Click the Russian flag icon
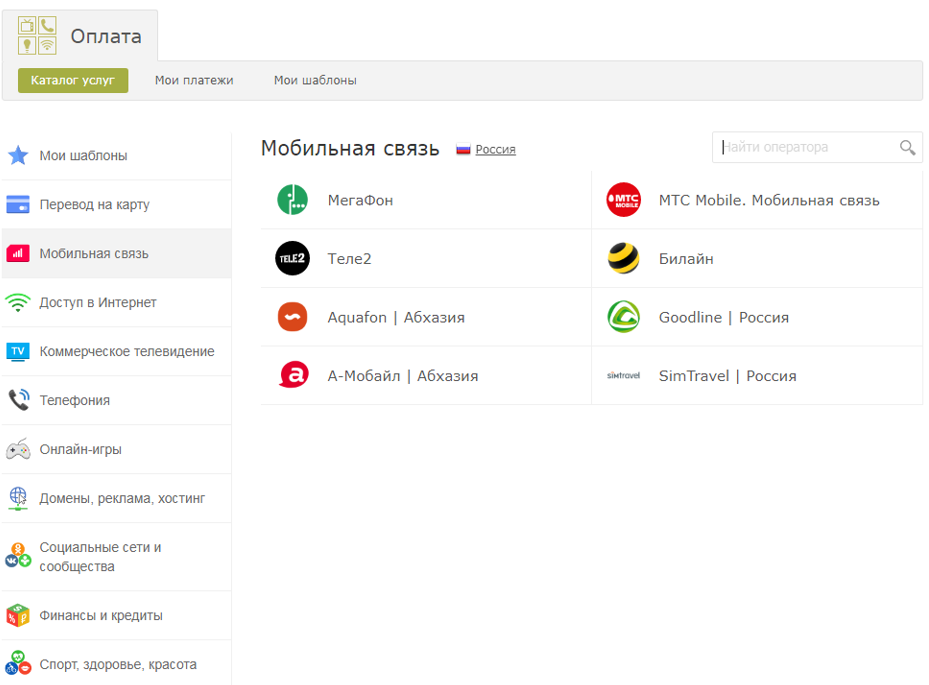929x685 pixels. tap(463, 149)
